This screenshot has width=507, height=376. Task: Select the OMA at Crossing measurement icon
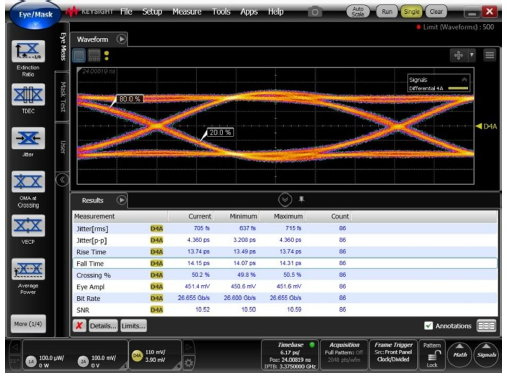click(x=28, y=182)
